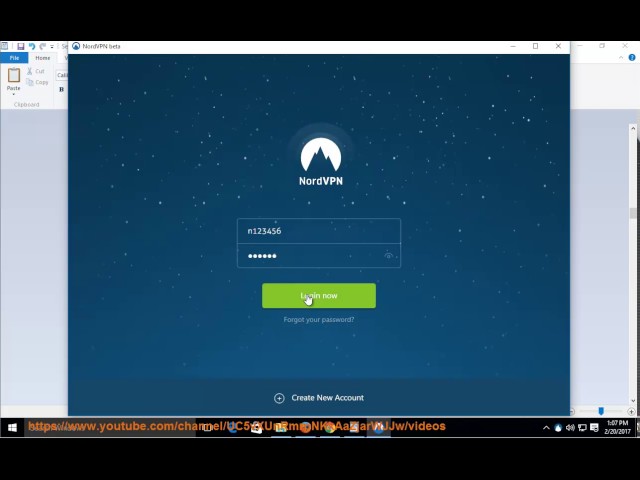This screenshot has height=480, width=640.
Task: Toggle Bold formatting in WordPad
Action: click(62, 89)
